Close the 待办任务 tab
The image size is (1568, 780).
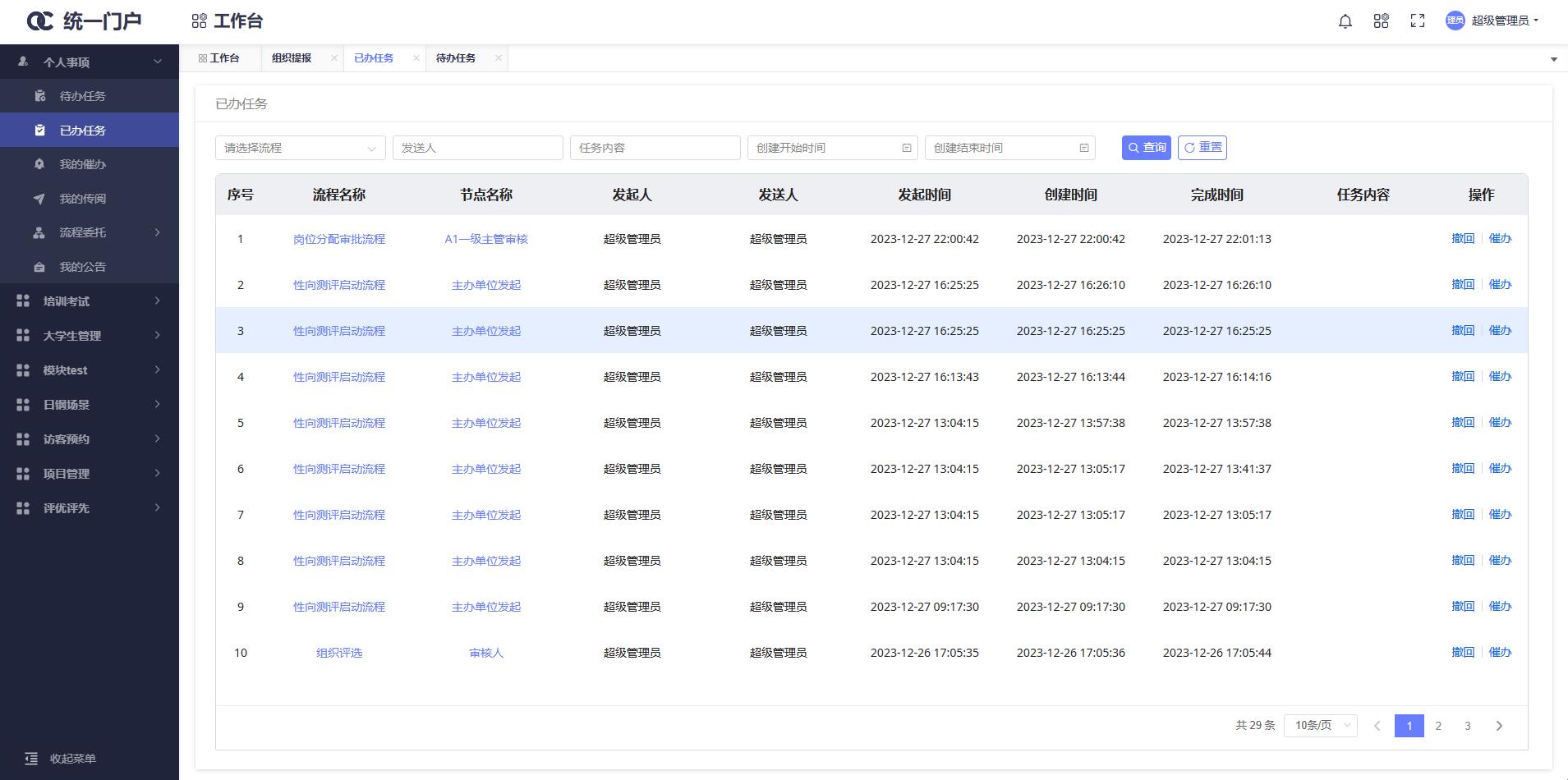coord(498,58)
